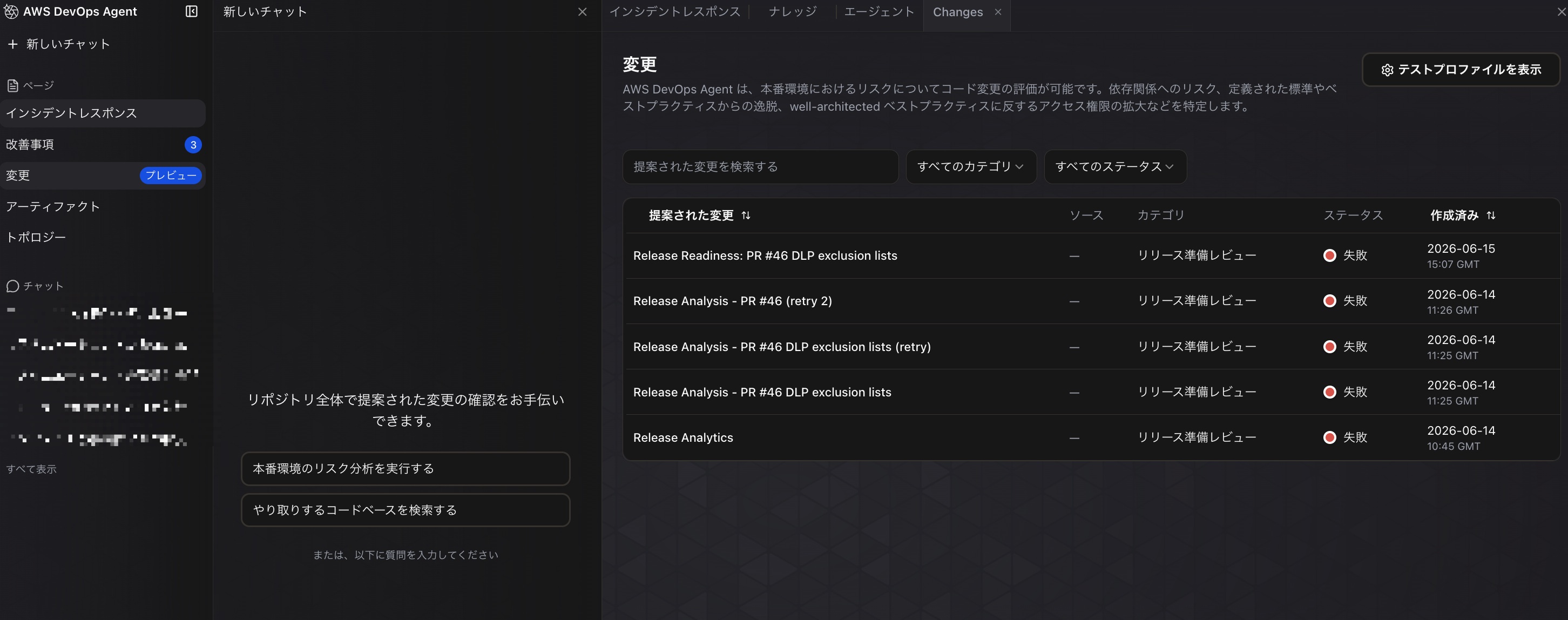
Task: Click the 2026-06-14 10:45 GMT date cell
Action: pos(1461,437)
